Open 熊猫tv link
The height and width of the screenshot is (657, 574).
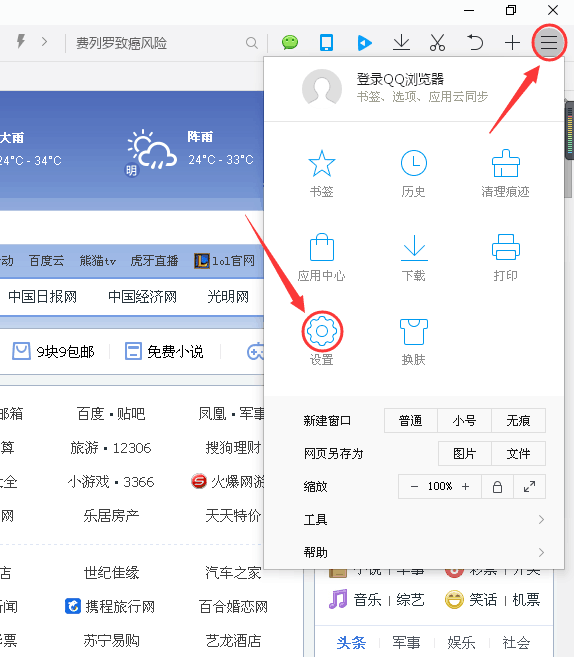[x=98, y=261]
